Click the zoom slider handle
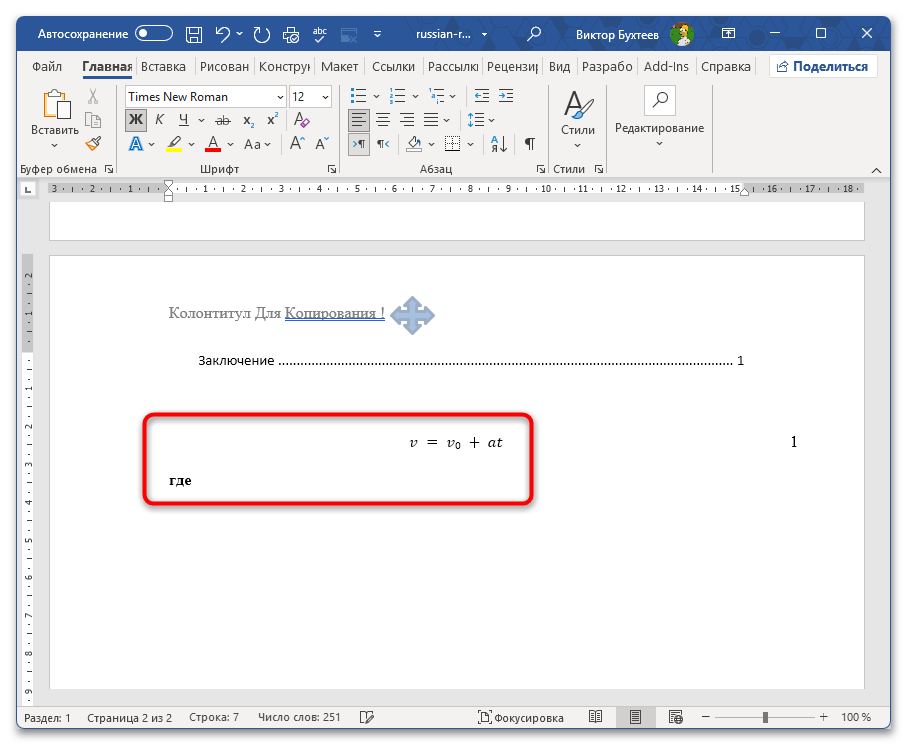 pyautogui.click(x=765, y=717)
